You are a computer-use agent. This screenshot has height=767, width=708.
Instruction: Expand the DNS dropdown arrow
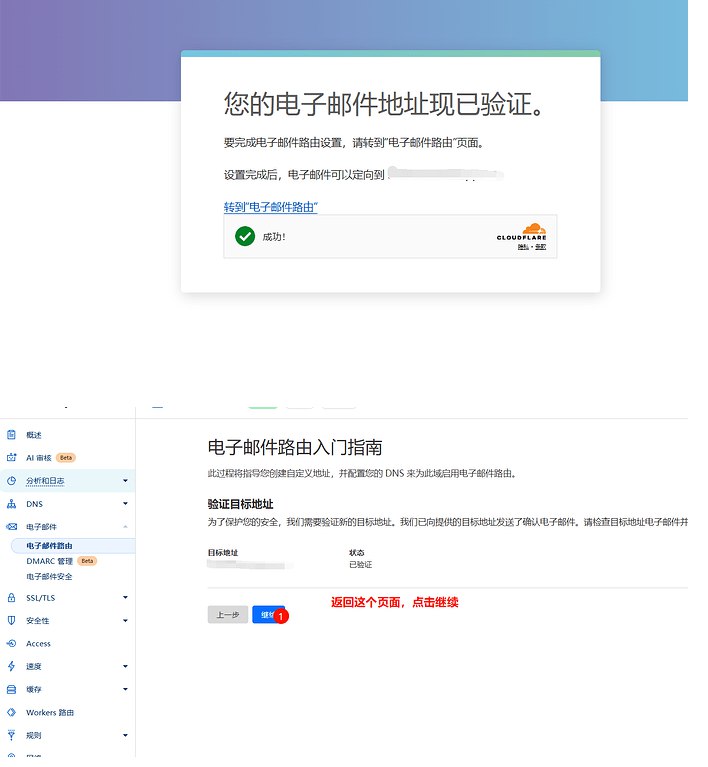point(125,503)
